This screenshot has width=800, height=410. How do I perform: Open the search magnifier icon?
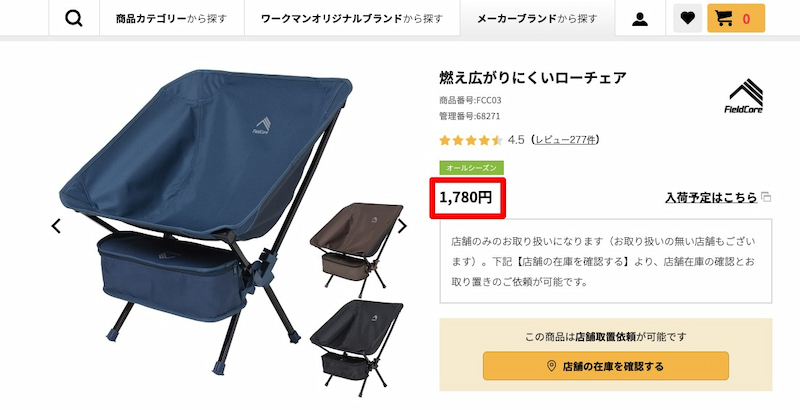click(74, 18)
